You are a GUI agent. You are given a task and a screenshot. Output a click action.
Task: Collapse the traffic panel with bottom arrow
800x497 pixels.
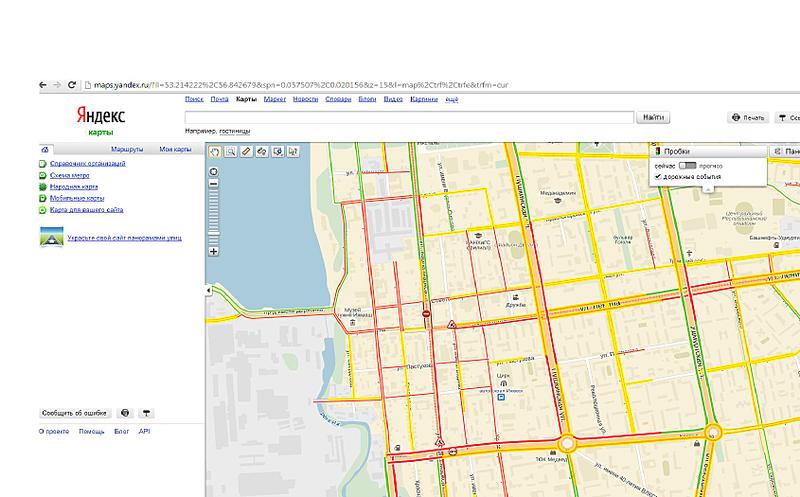point(709,187)
